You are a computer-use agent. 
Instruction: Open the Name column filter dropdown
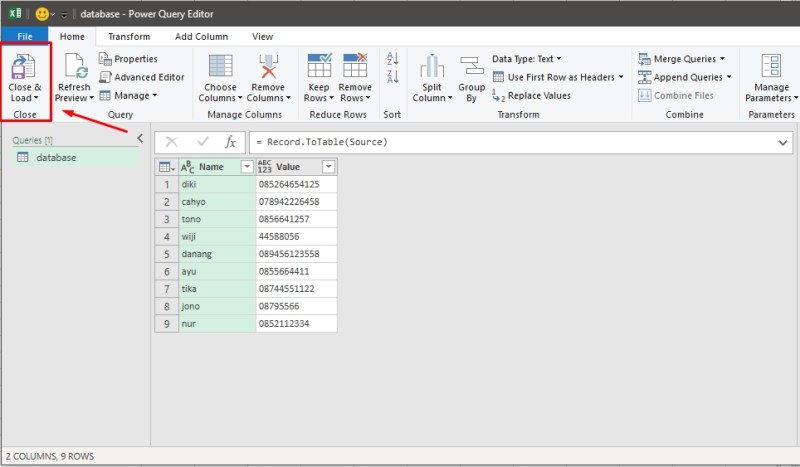tap(247, 167)
